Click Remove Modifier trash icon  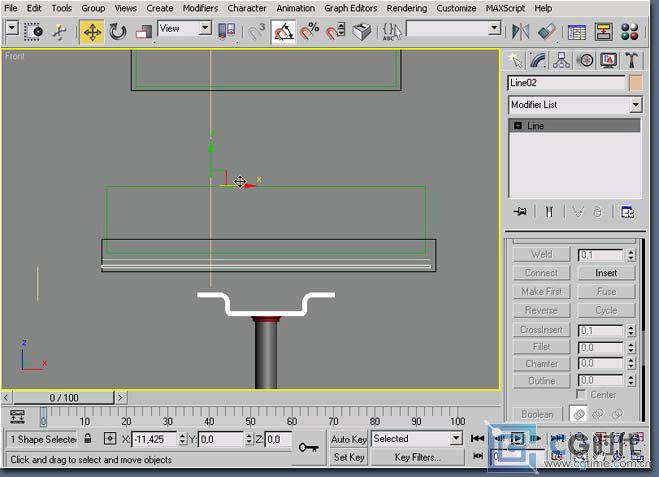(598, 212)
